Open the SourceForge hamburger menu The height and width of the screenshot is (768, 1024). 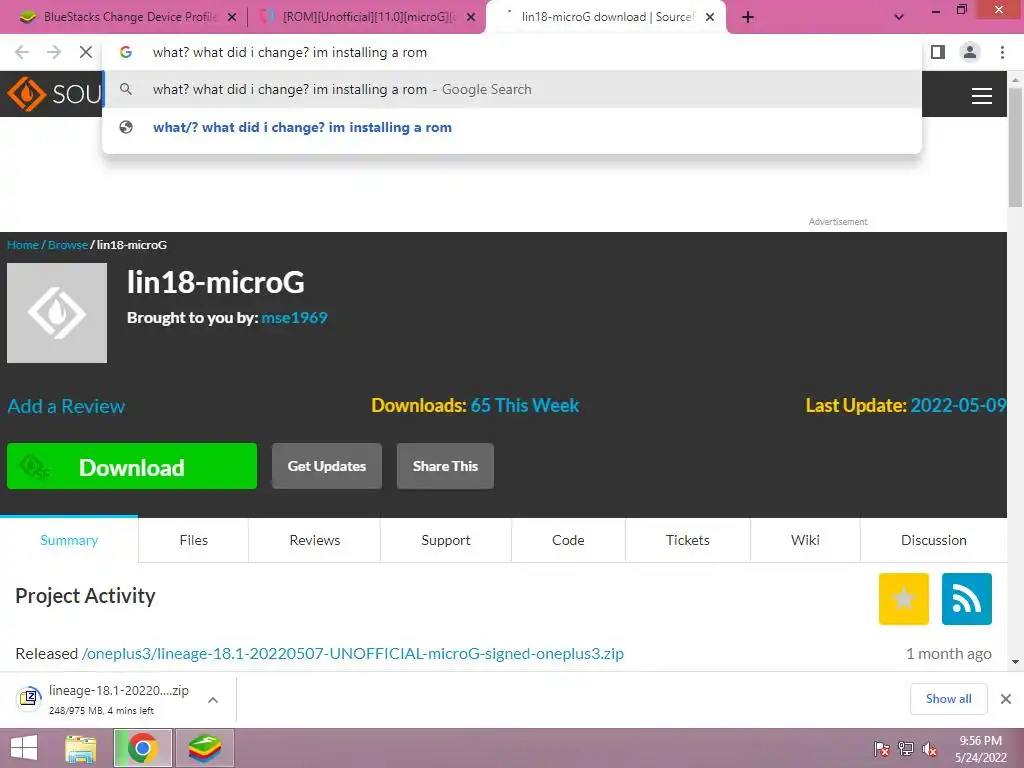tap(982, 96)
